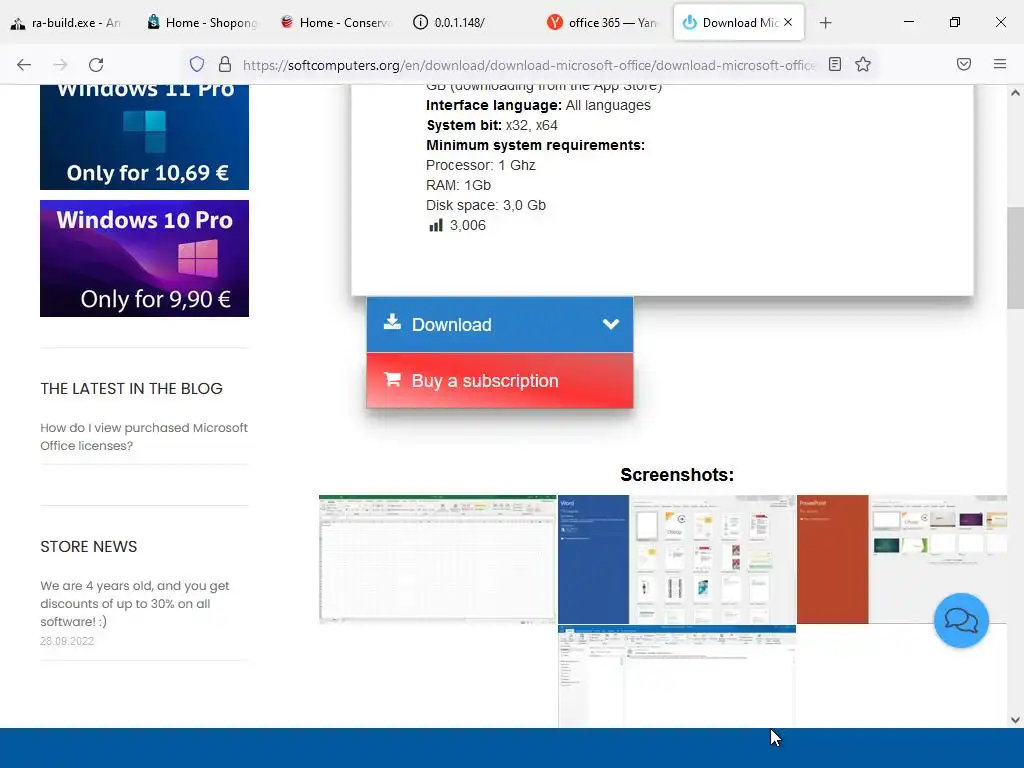Click the Interface language: All languages line
1024x768 pixels.
(538, 105)
